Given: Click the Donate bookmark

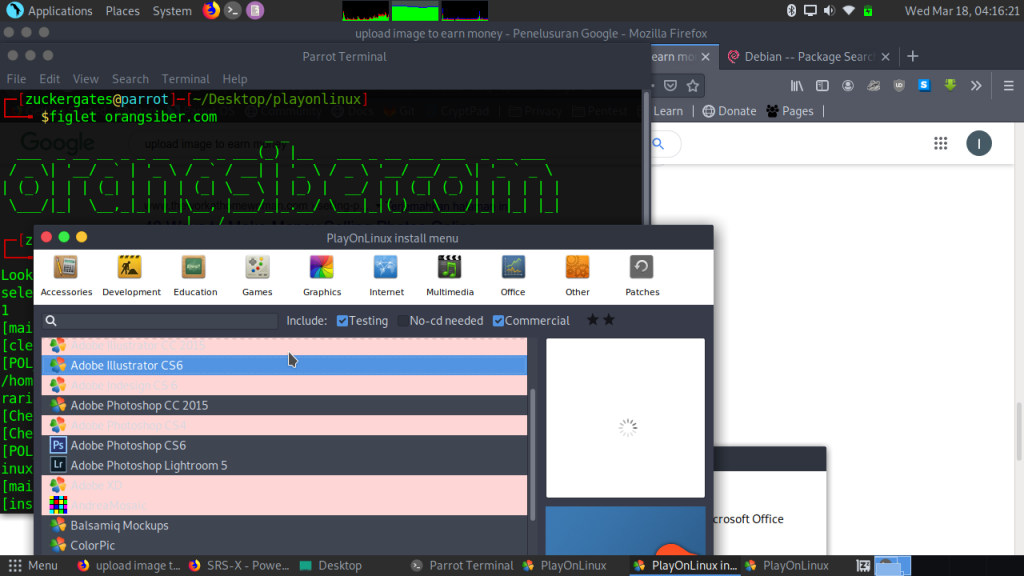Looking at the screenshot, I should 729,111.
